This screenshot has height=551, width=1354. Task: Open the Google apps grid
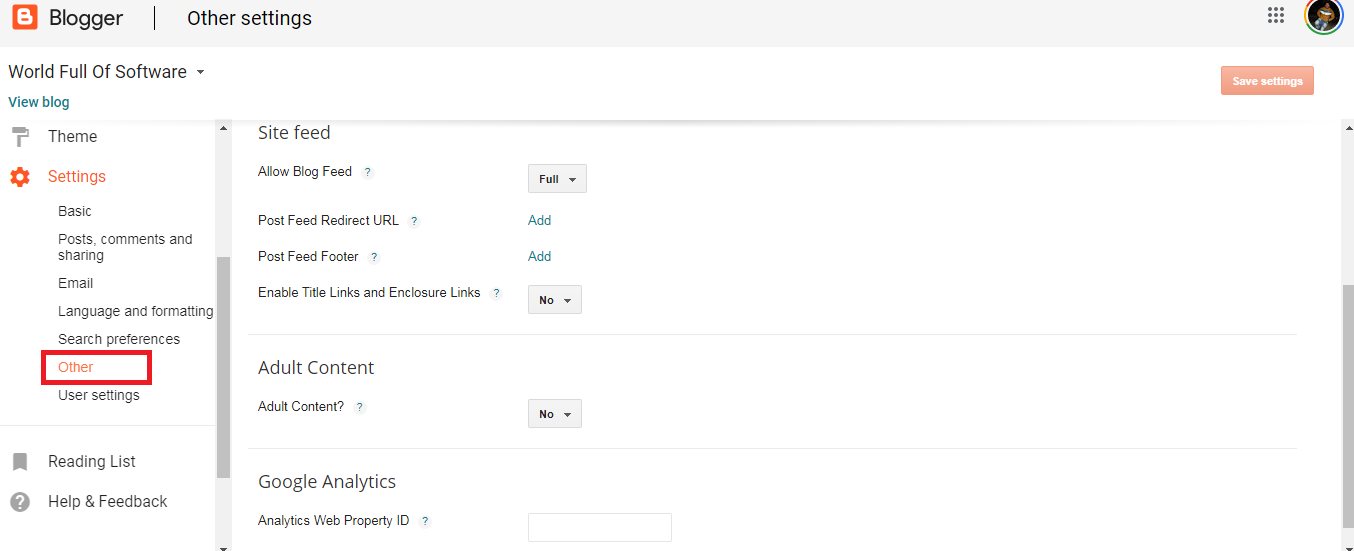[1276, 14]
